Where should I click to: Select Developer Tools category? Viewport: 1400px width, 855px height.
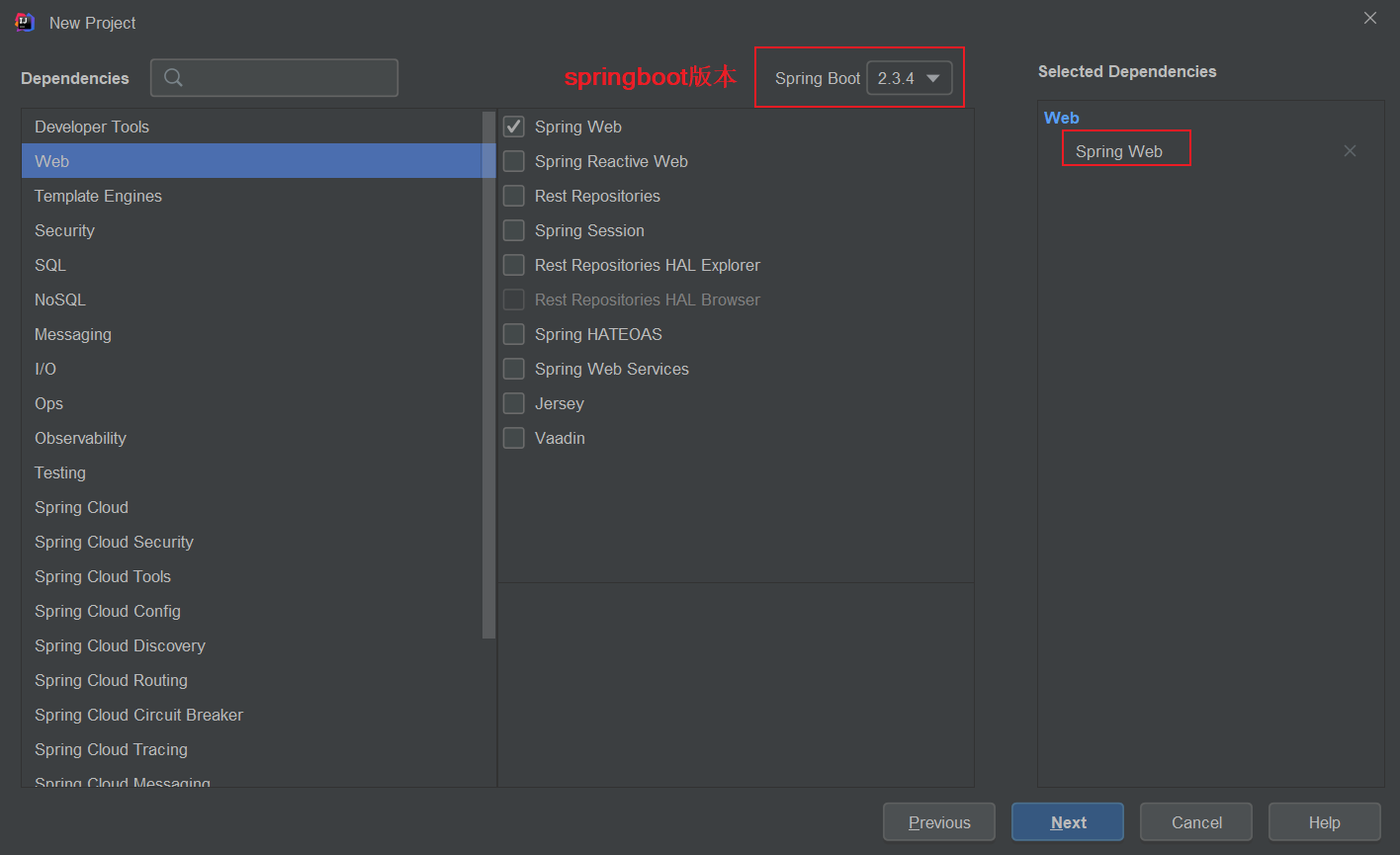point(252,127)
